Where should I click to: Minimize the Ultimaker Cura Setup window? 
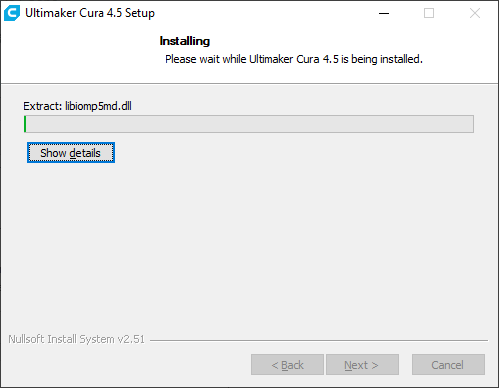tap(384, 13)
